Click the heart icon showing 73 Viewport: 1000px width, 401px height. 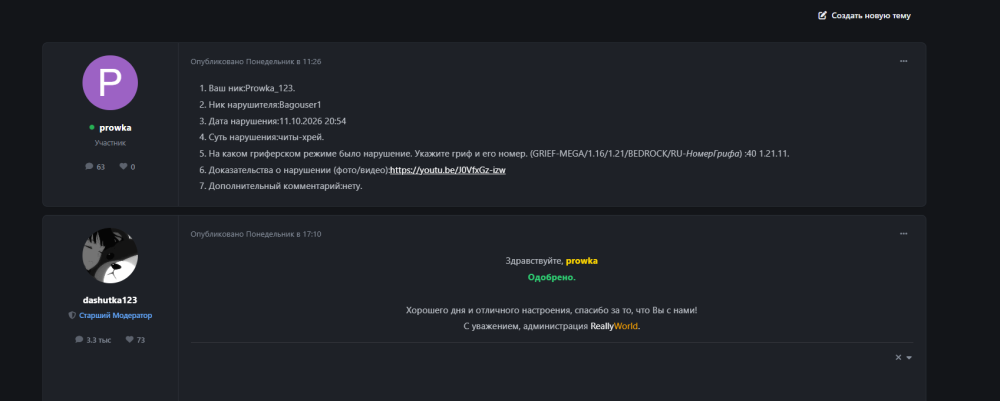(x=129, y=340)
